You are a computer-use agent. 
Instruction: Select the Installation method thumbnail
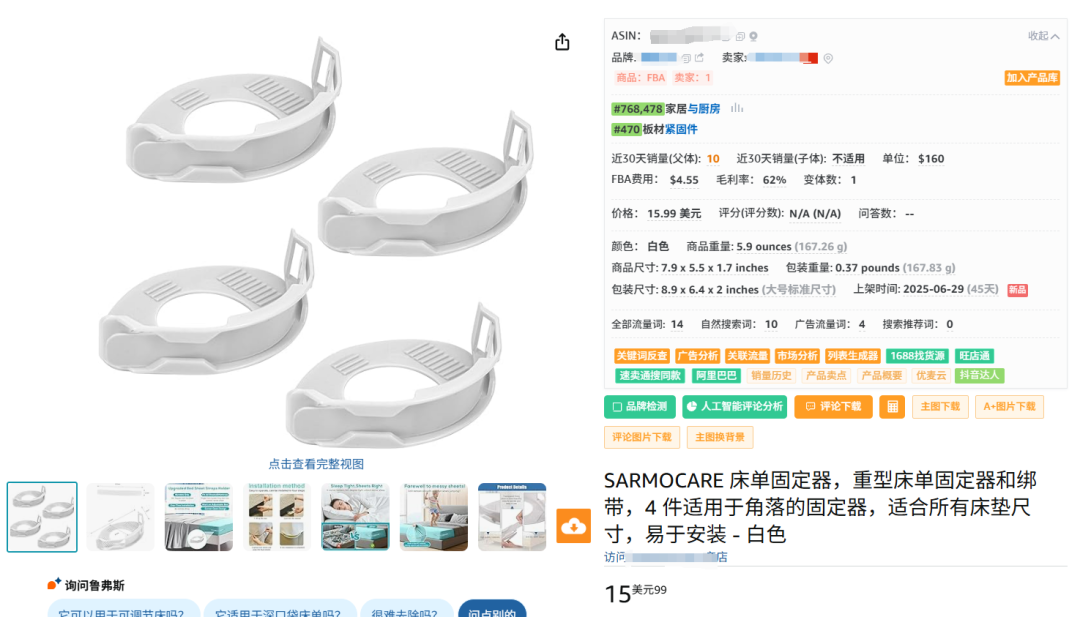tap(276, 516)
